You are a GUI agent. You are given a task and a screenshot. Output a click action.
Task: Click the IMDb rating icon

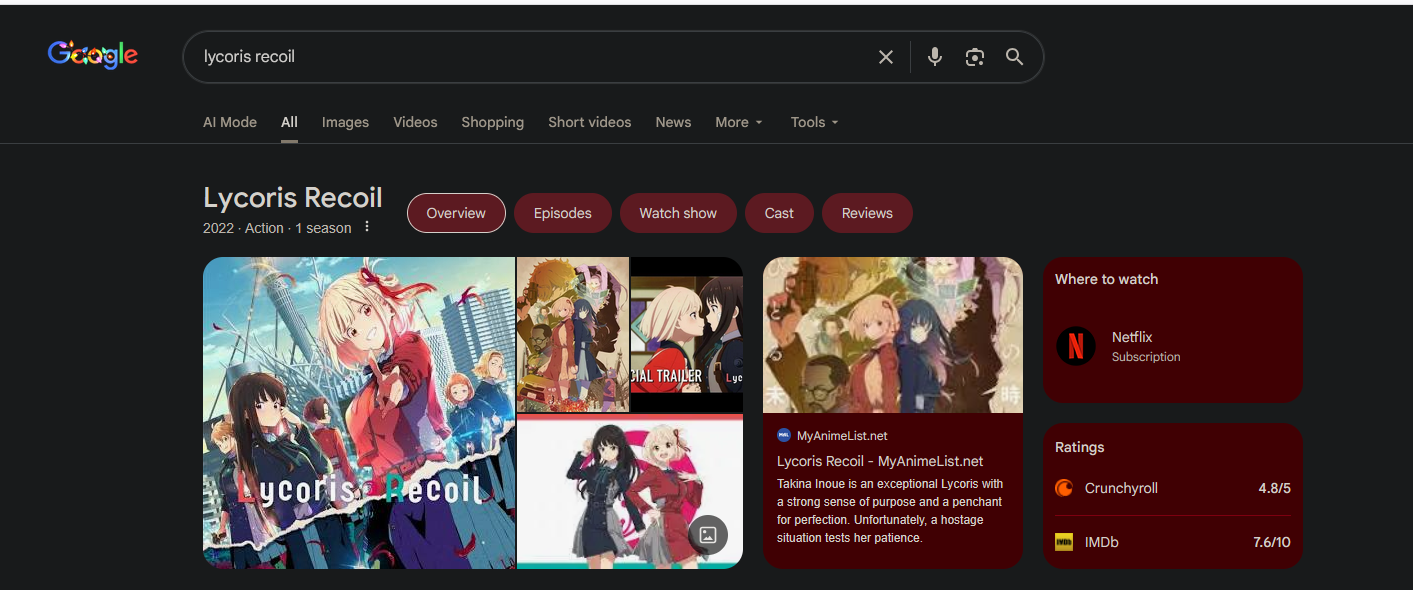click(1064, 542)
